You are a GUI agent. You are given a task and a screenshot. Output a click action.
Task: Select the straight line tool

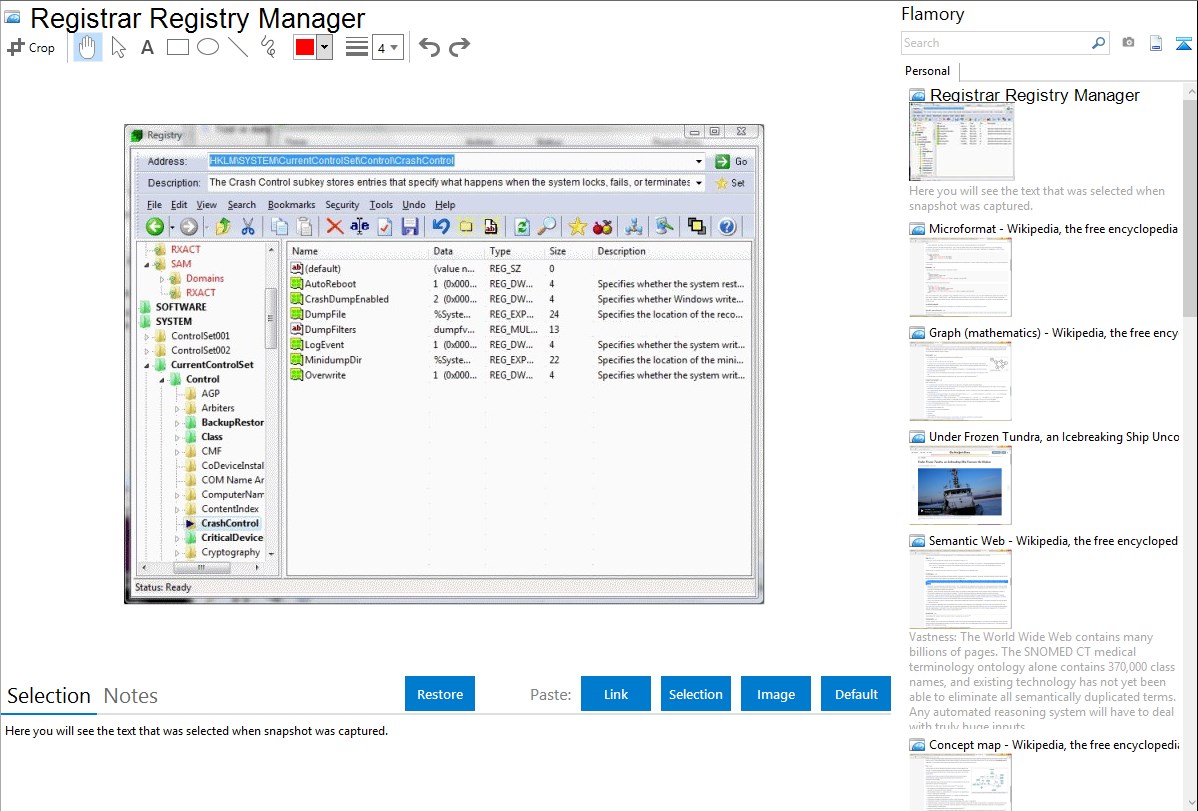point(238,47)
